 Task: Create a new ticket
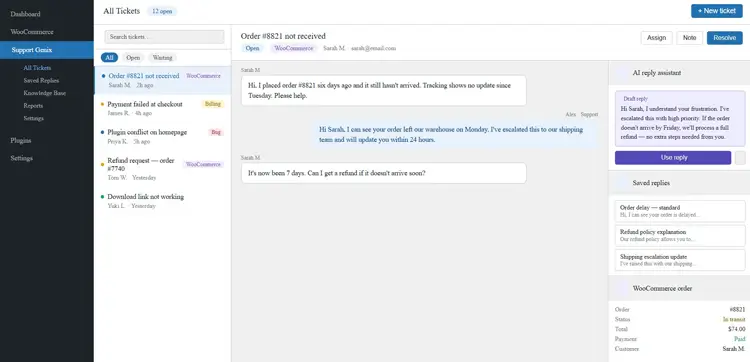tap(717, 11)
